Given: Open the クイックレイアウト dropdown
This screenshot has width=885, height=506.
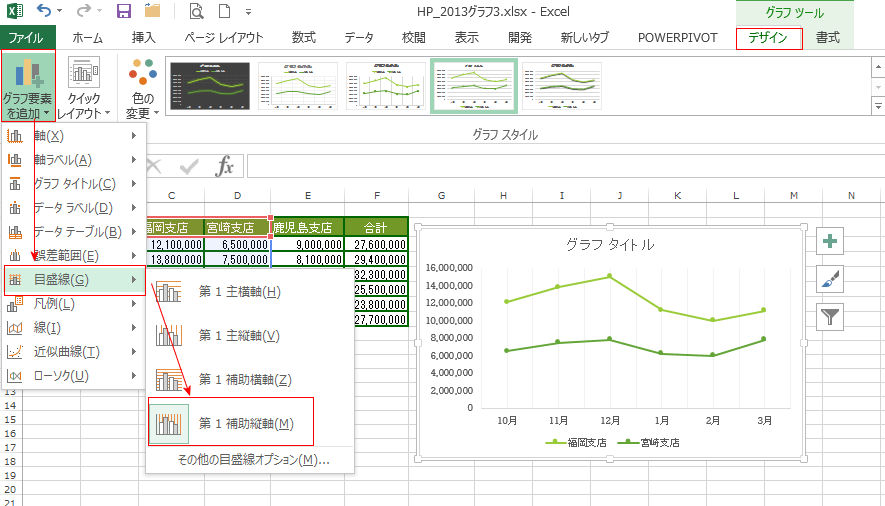Looking at the screenshot, I should (84, 86).
